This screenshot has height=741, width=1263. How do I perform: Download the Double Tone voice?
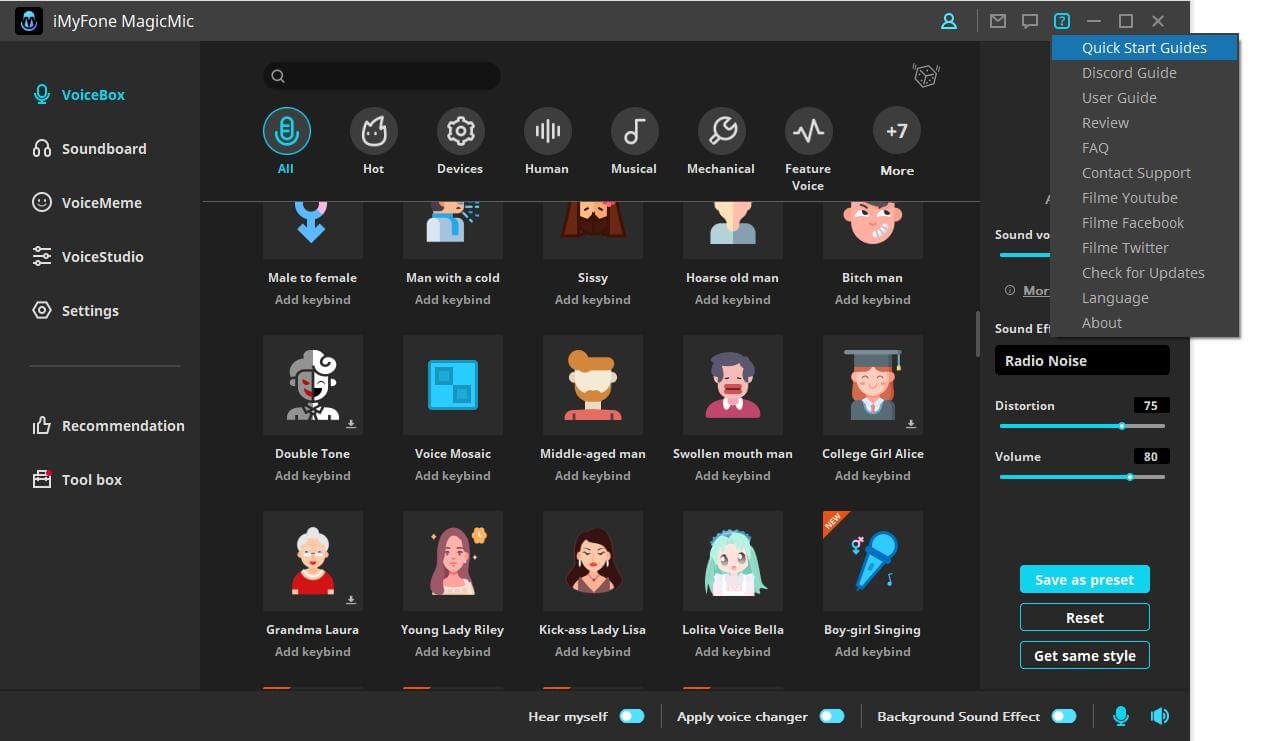(351, 424)
